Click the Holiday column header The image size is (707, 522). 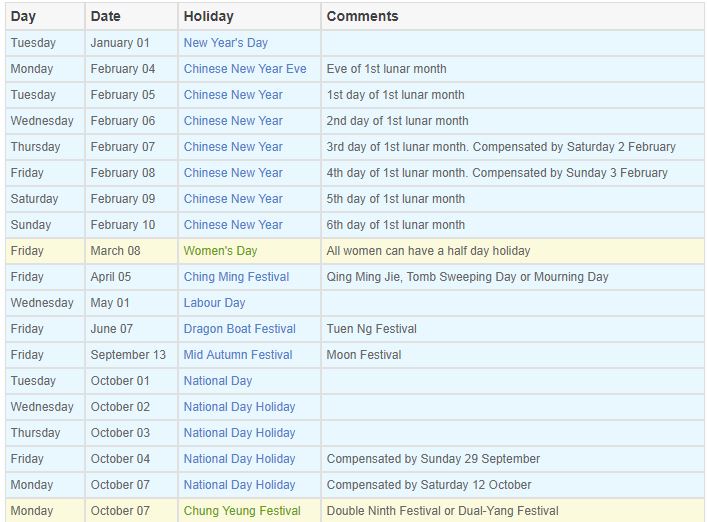[249, 17]
